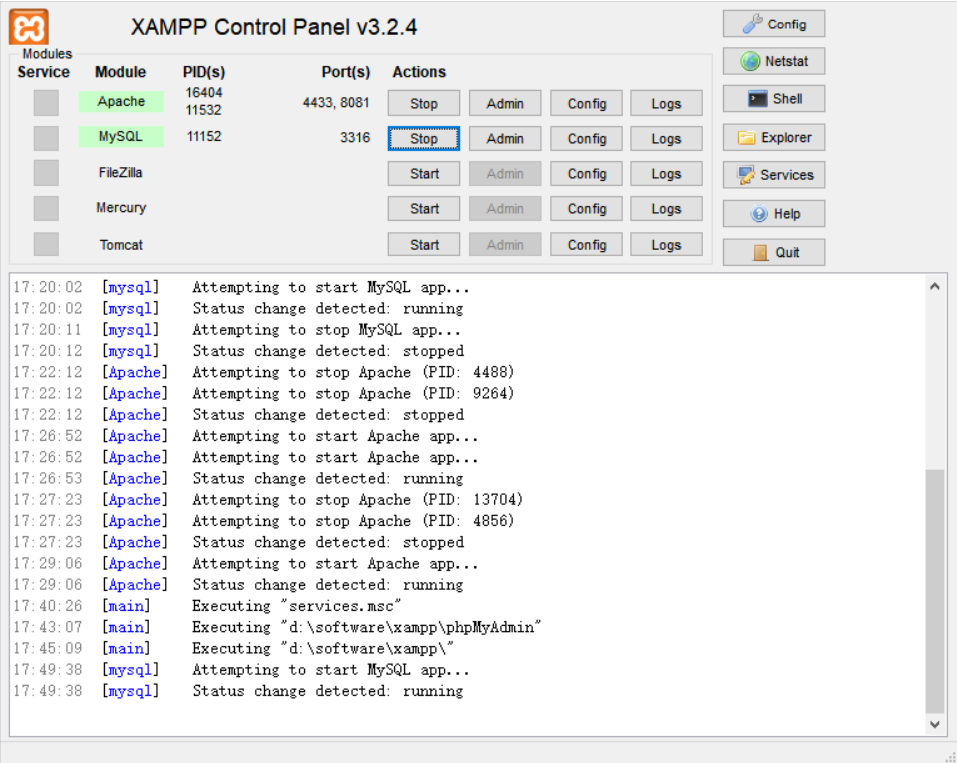Click Apache PID 16404
Viewport: 957px width, 763px height.
pos(204,92)
